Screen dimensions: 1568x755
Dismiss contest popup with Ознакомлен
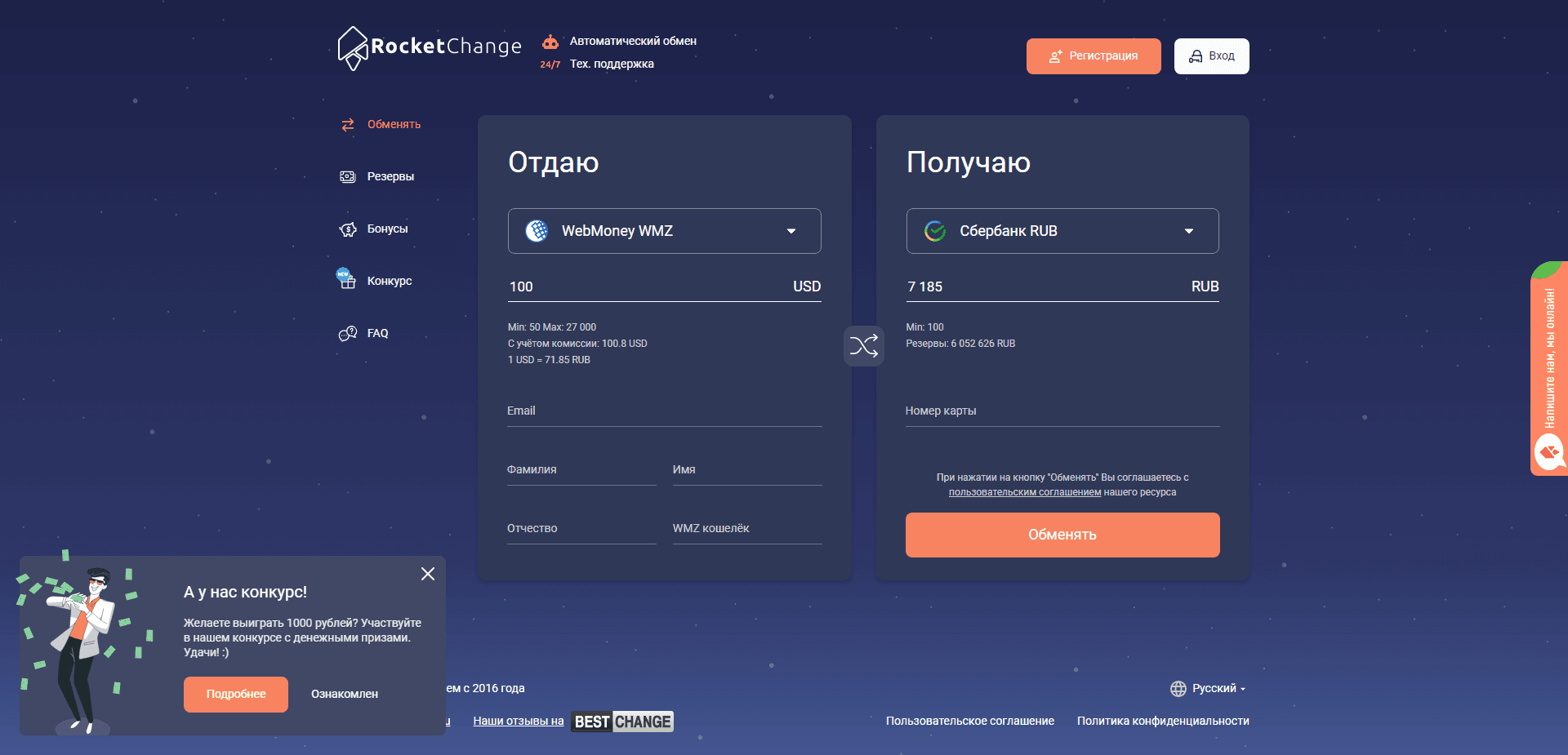click(343, 694)
